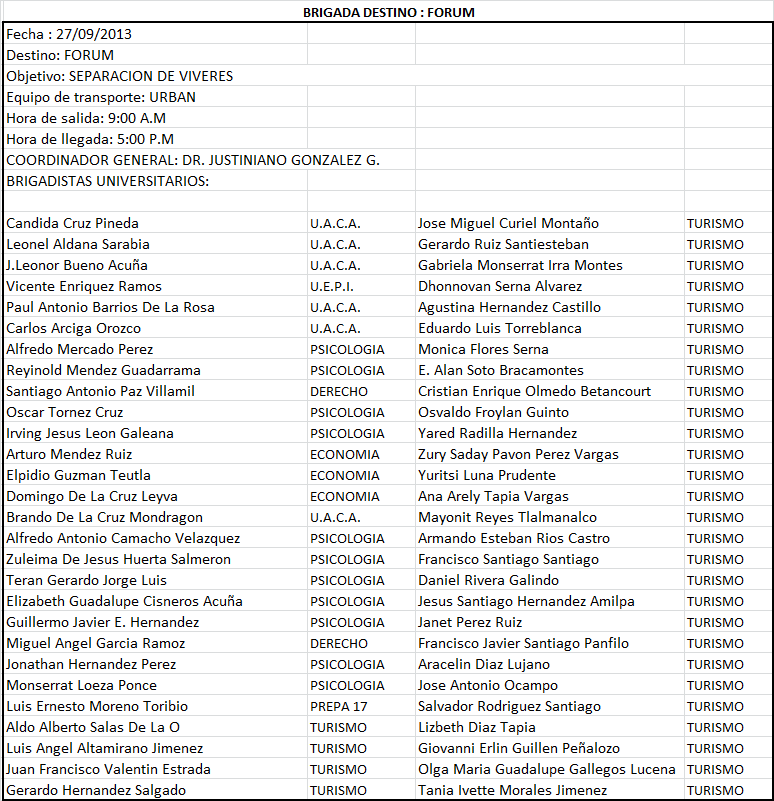
Task: Click DERECHO cell beside Miguel Angel Garcia Ramoz
Action: coord(339,643)
